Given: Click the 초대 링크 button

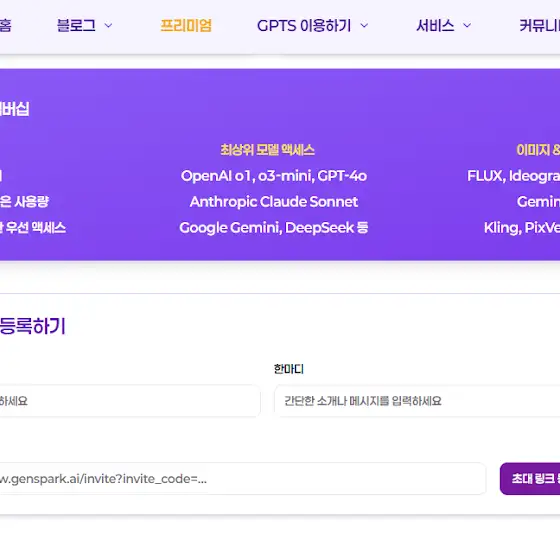Looking at the screenshot, I should pyautogui.click(x=530, y=479).
